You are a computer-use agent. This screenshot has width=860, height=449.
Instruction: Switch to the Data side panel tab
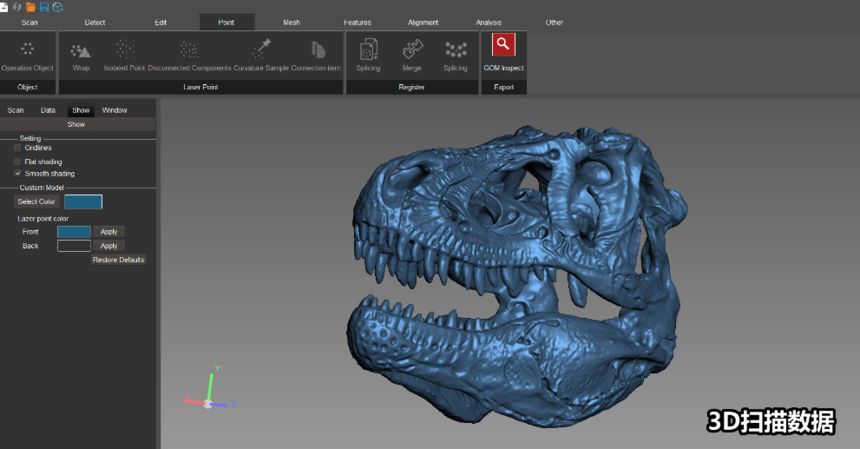(x=48, y=110)
